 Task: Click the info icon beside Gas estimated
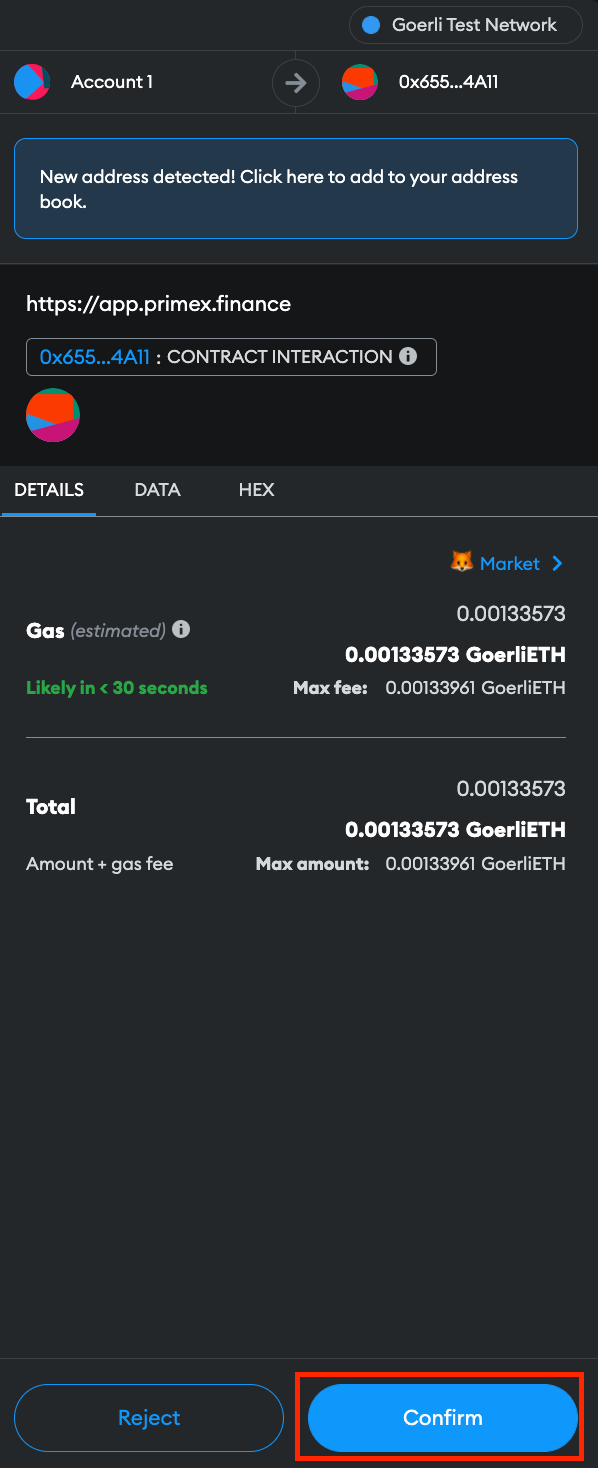(181, 630)
